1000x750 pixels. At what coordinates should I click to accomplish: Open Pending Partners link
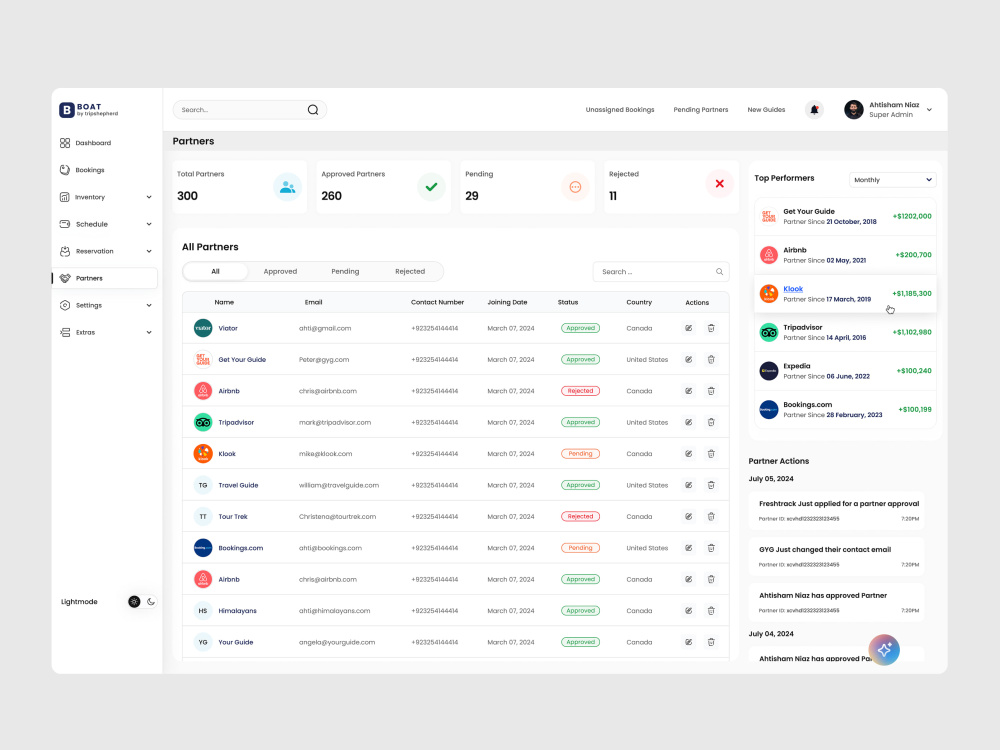(701, 110)
